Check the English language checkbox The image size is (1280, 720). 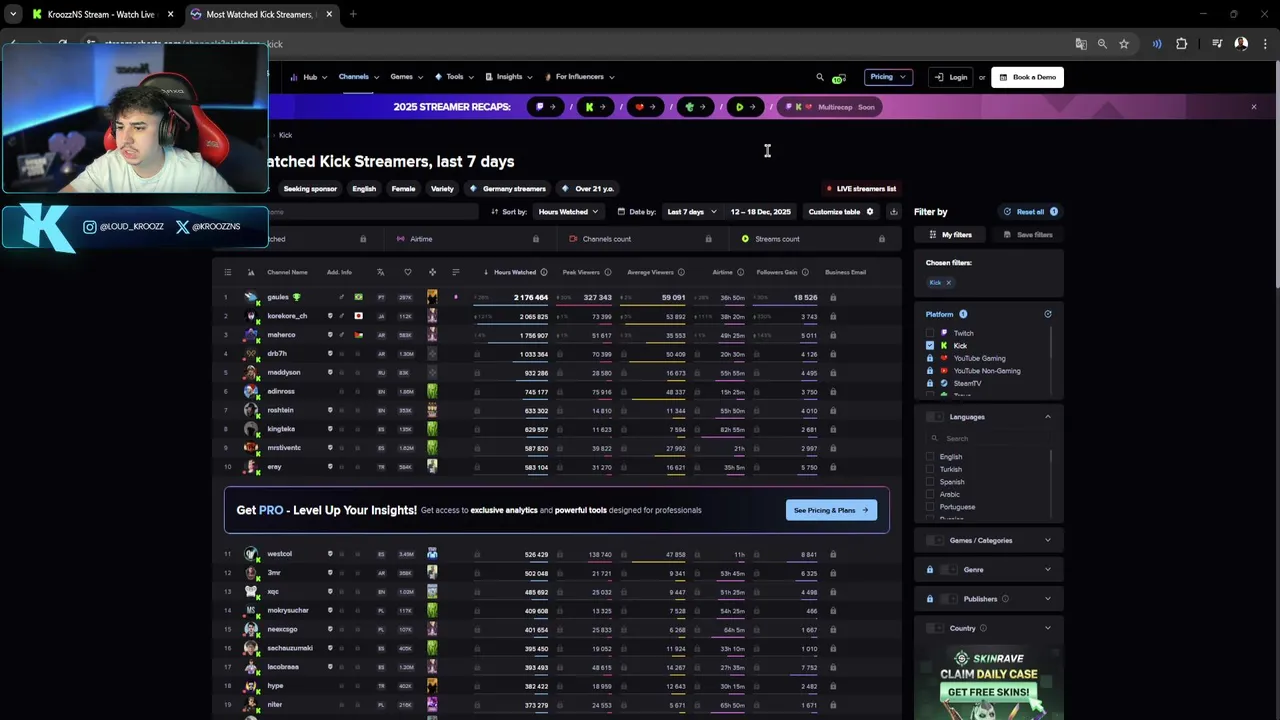point(930,457)
